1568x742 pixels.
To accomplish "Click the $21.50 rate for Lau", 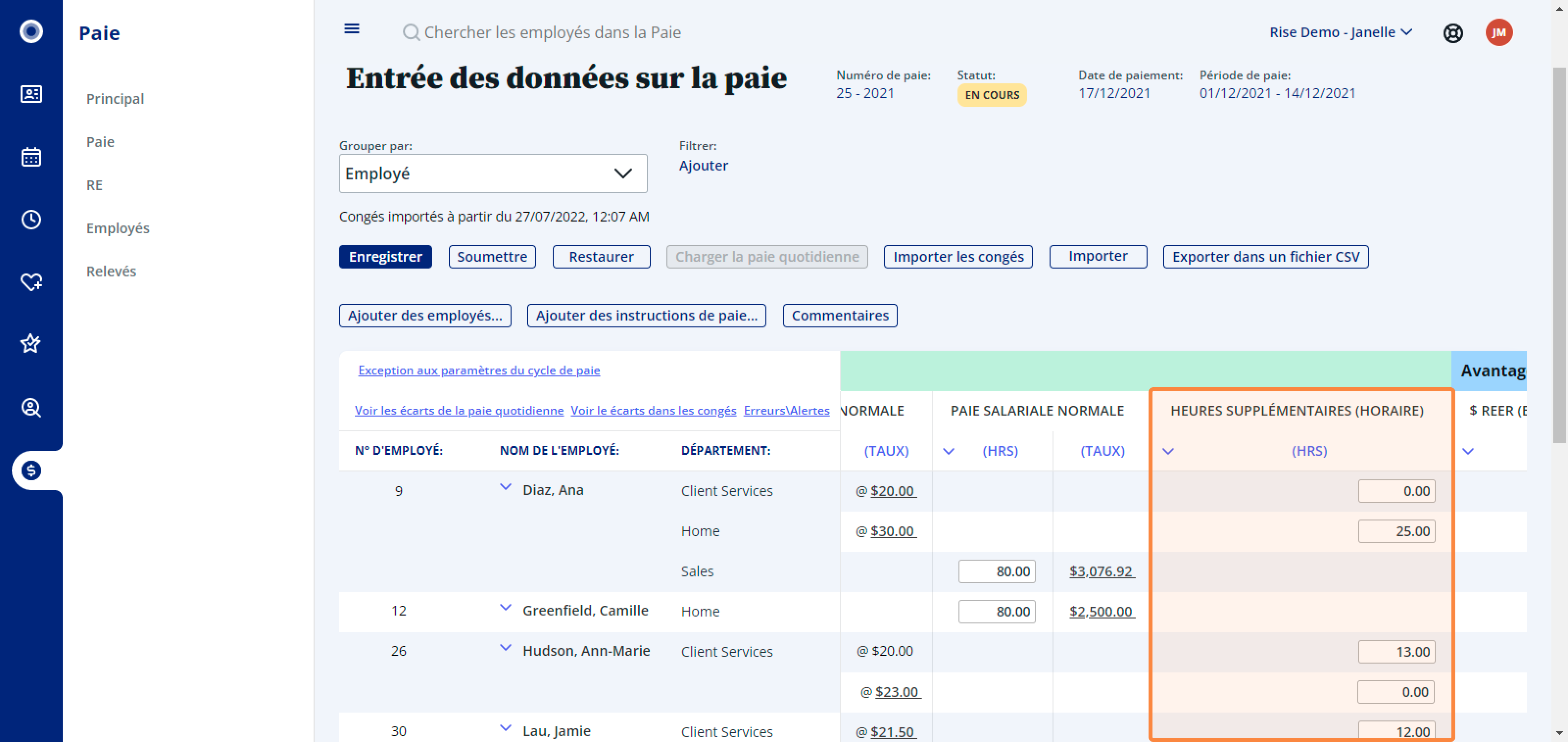I will [893, 732].
